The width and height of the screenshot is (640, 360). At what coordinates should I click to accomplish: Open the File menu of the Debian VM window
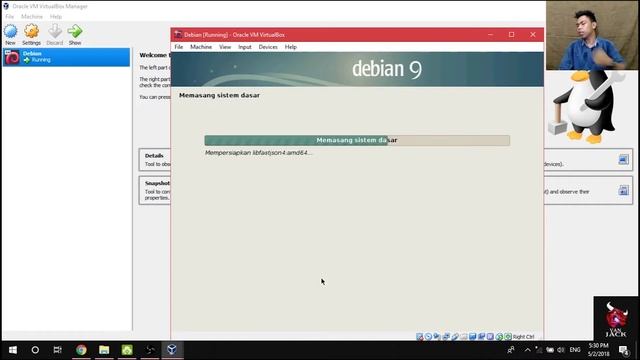coord(179,47)
